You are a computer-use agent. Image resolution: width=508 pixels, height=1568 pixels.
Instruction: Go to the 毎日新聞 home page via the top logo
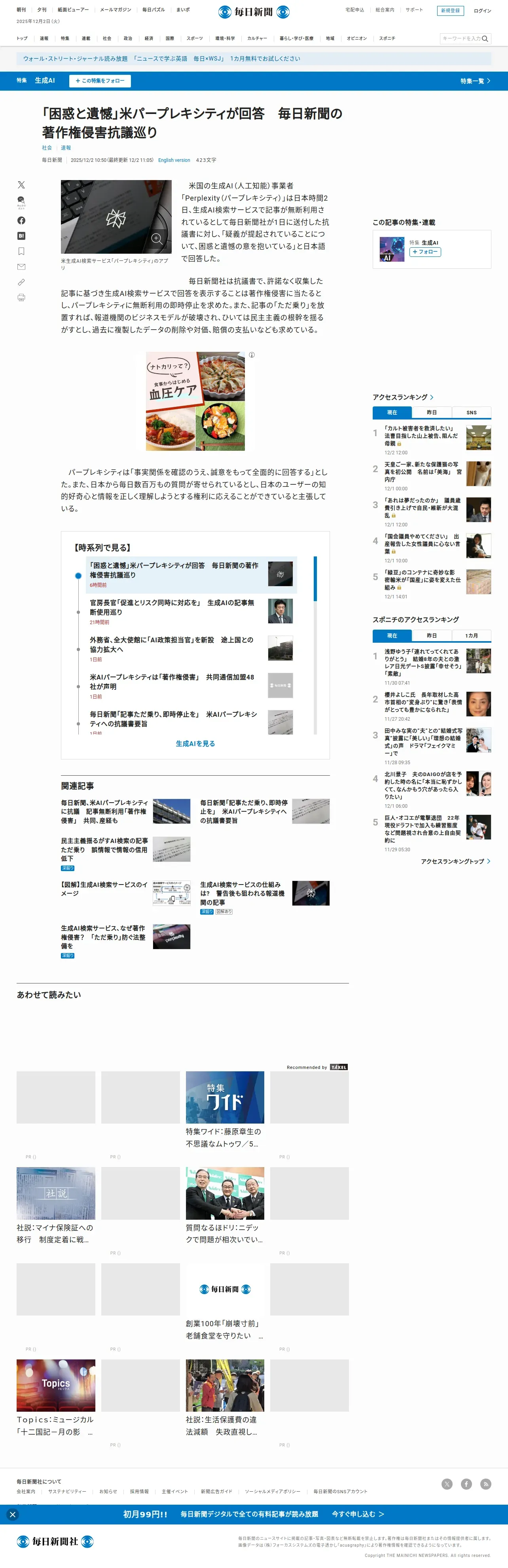(x=254, y=12)
